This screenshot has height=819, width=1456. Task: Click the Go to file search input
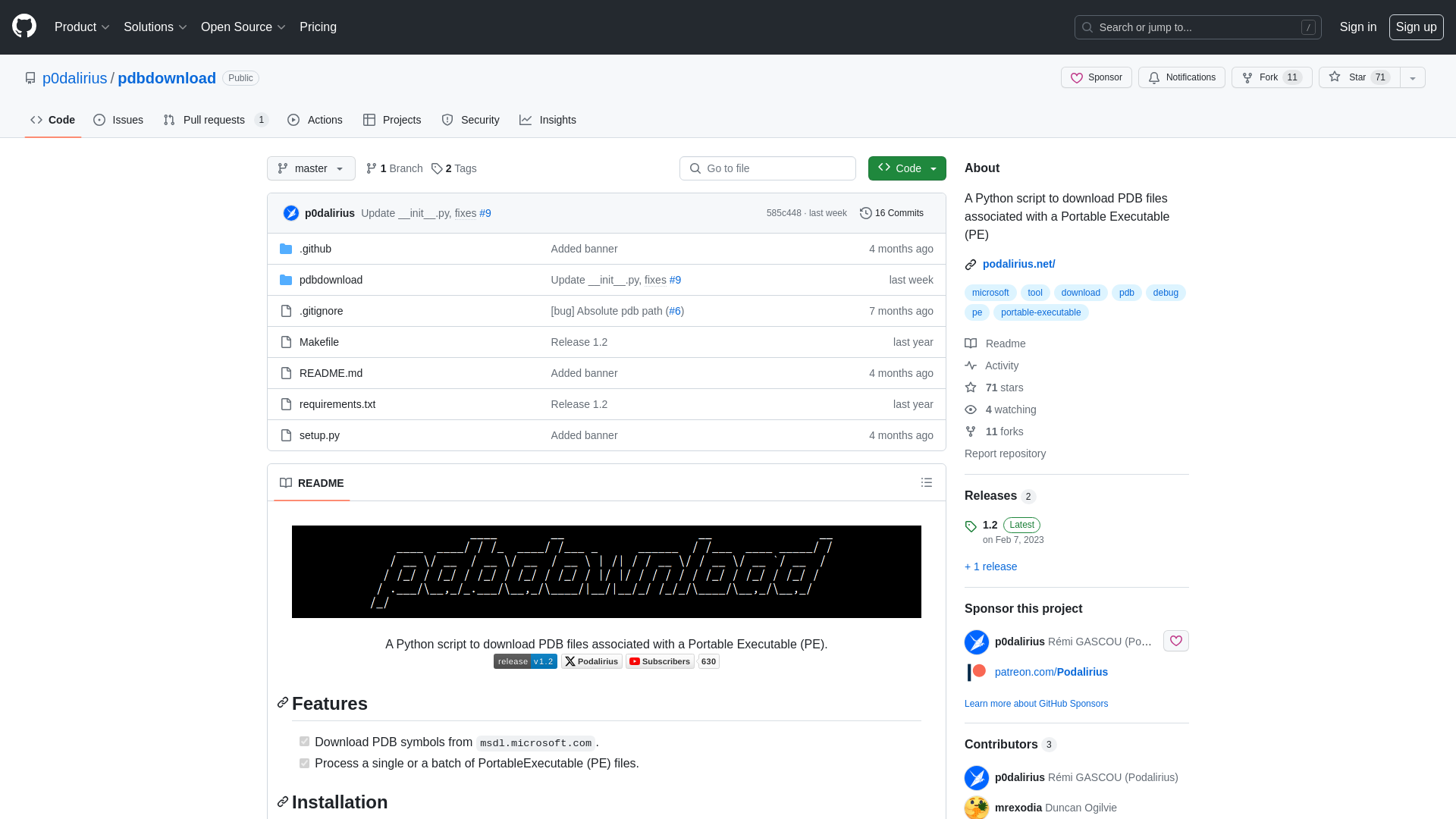pos(768,168)
